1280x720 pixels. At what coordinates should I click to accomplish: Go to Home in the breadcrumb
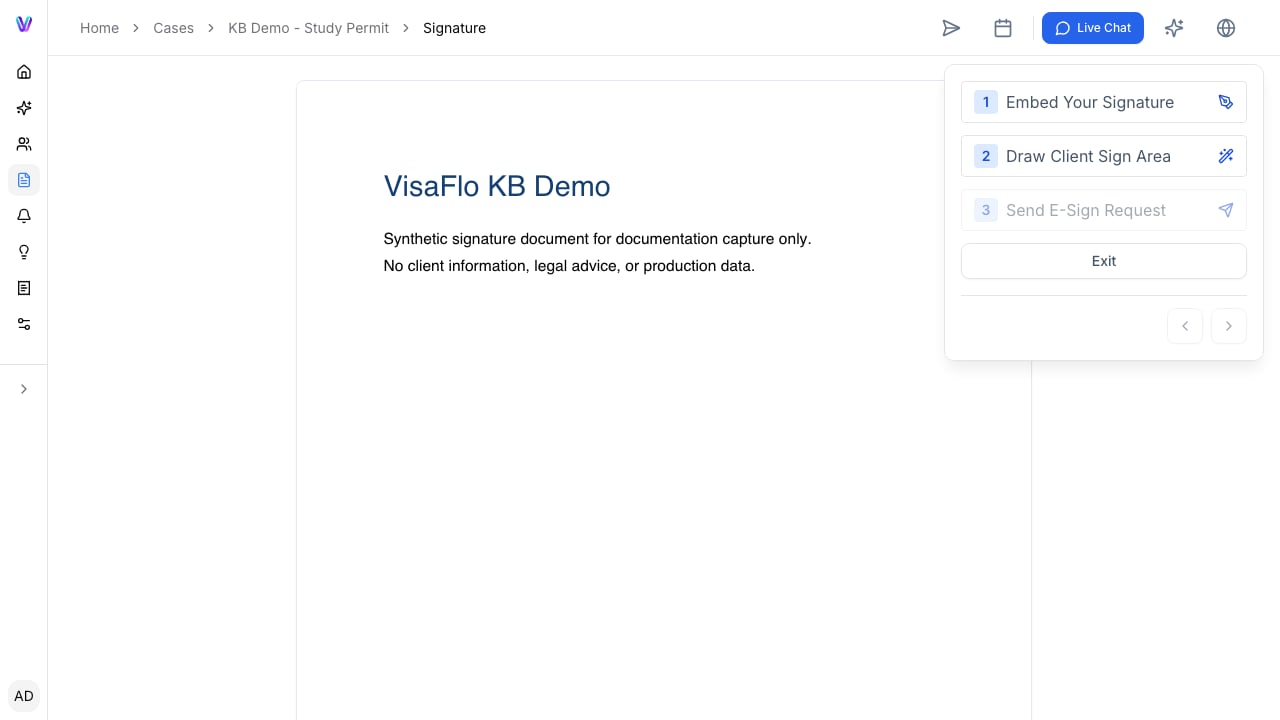(99, 28)
